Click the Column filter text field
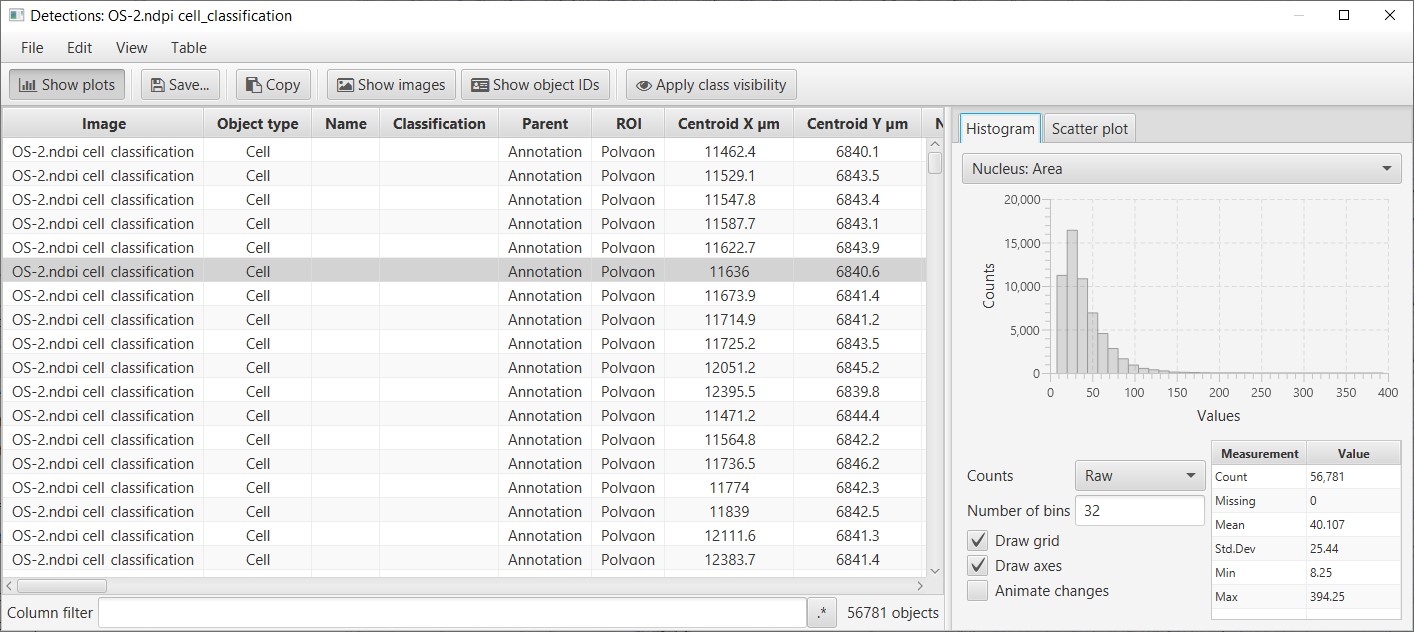This screenshot has width=1414, height=632. pyautogui.click(x=452, y=613)
